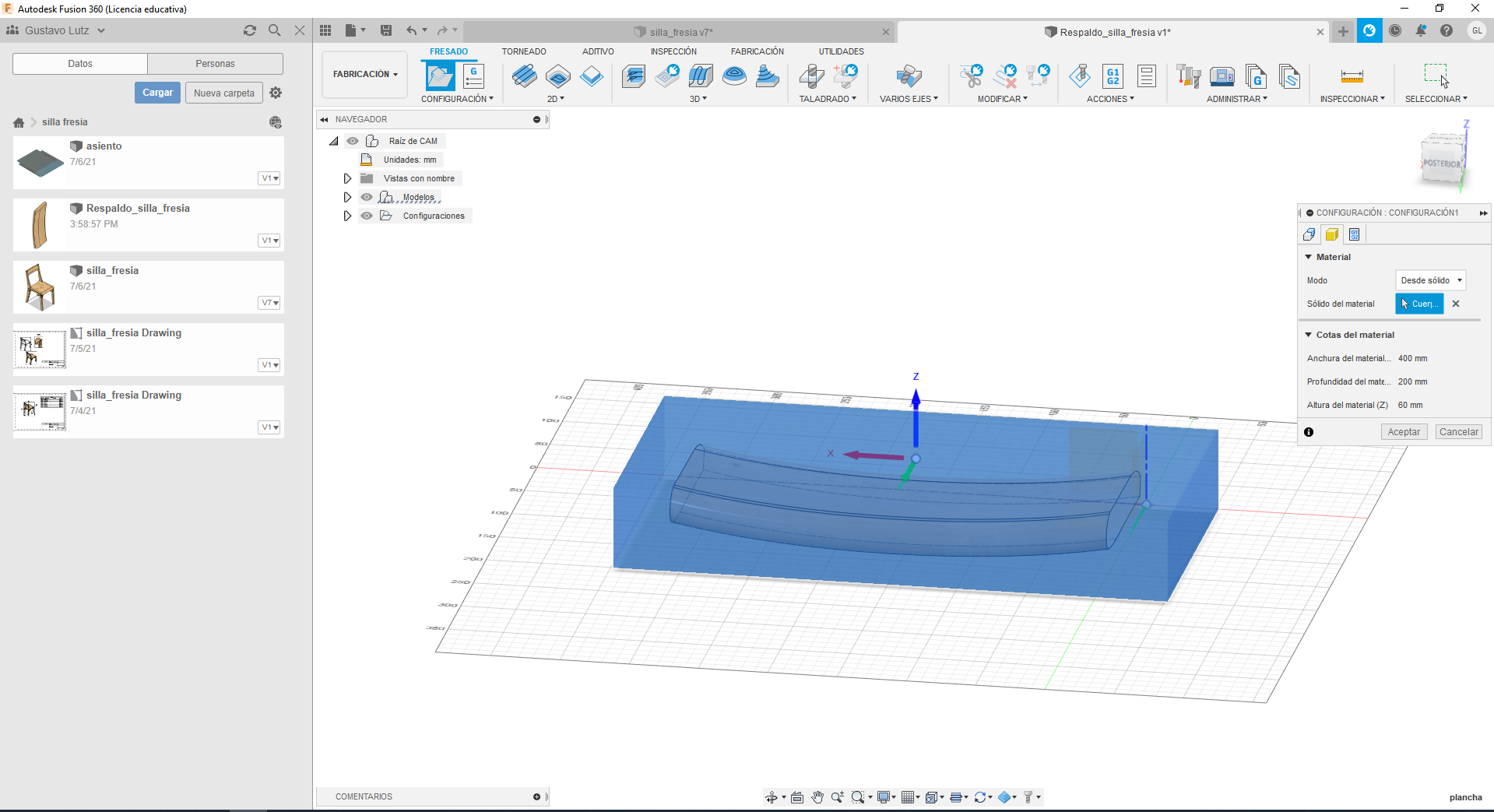Open the Modo dropdown Desde sólido
This screenshot has height=812, width=1494.
[x=1430, y=280]
